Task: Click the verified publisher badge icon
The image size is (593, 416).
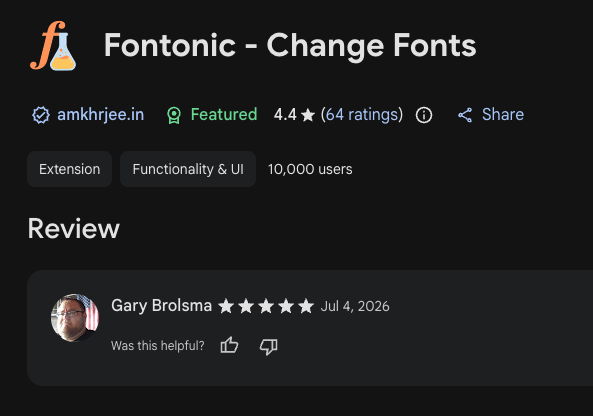Action: pyautogui.click(x=41, y=115)
